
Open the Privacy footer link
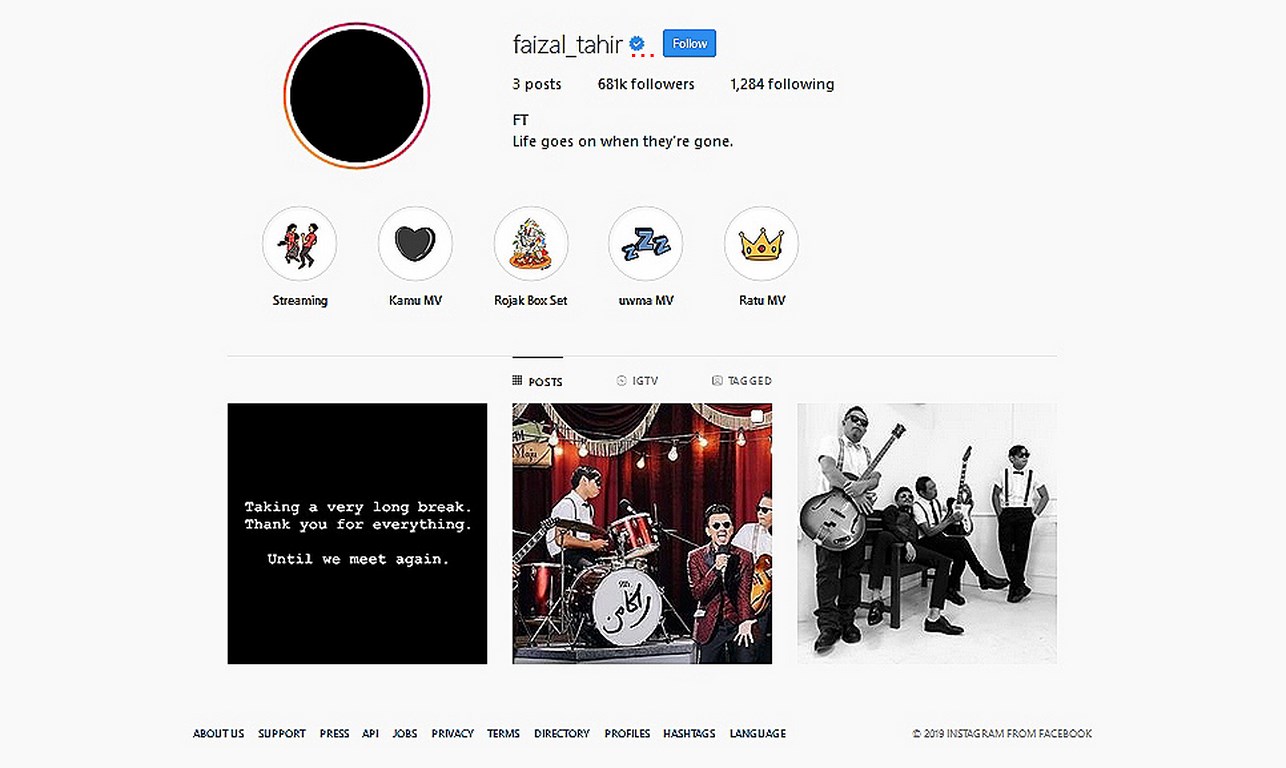coord(452,734)
